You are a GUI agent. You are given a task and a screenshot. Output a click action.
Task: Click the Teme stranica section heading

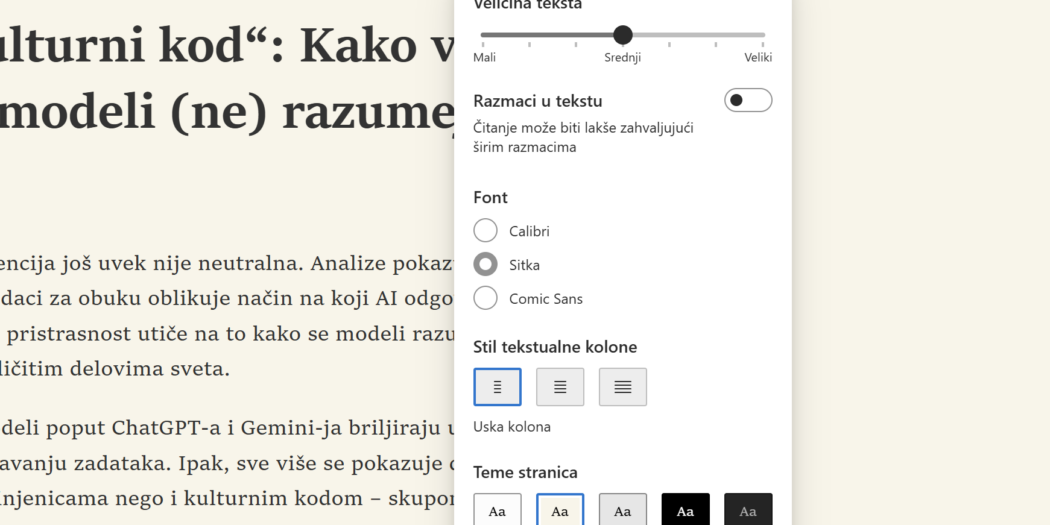coord(525,472)
